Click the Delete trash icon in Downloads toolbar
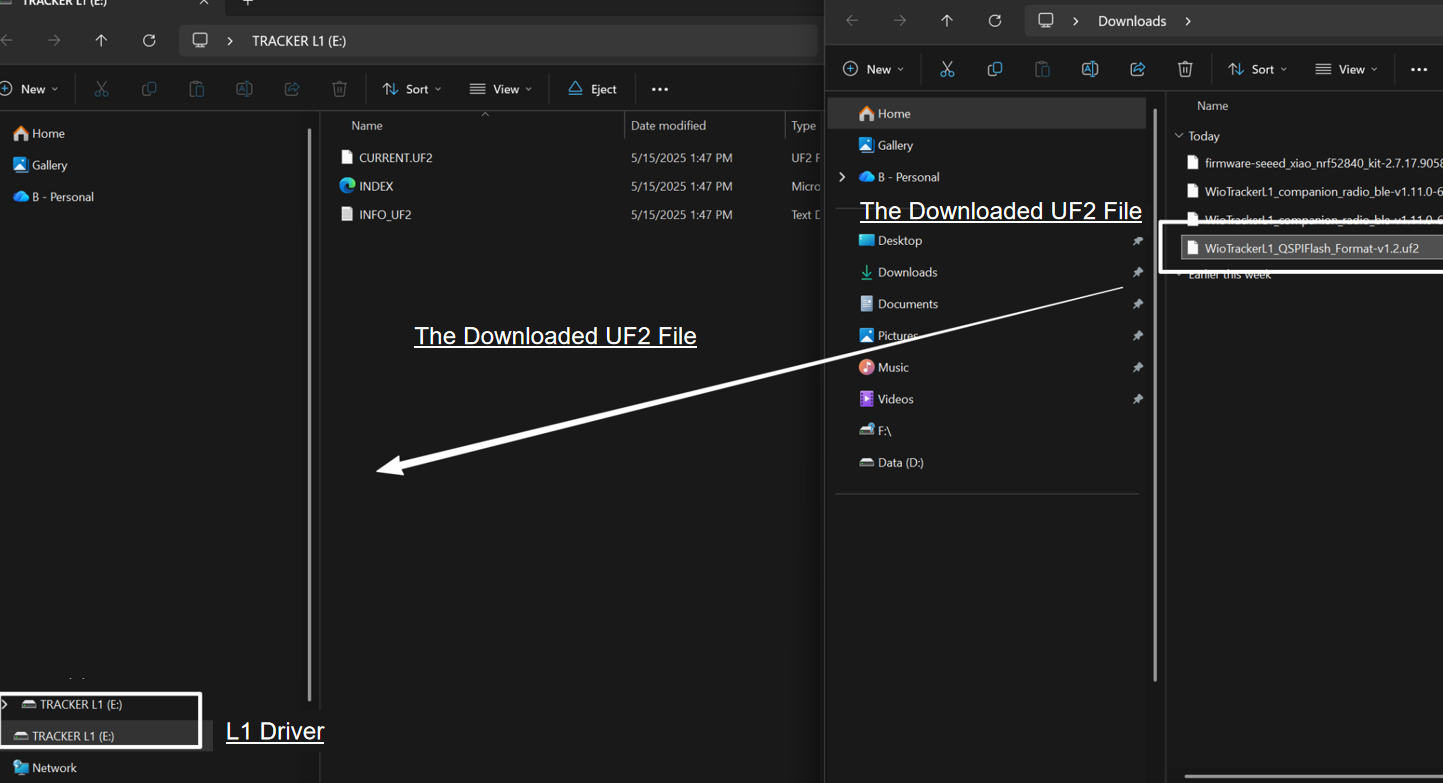1443x783 pixels. tap(1185, 69)
